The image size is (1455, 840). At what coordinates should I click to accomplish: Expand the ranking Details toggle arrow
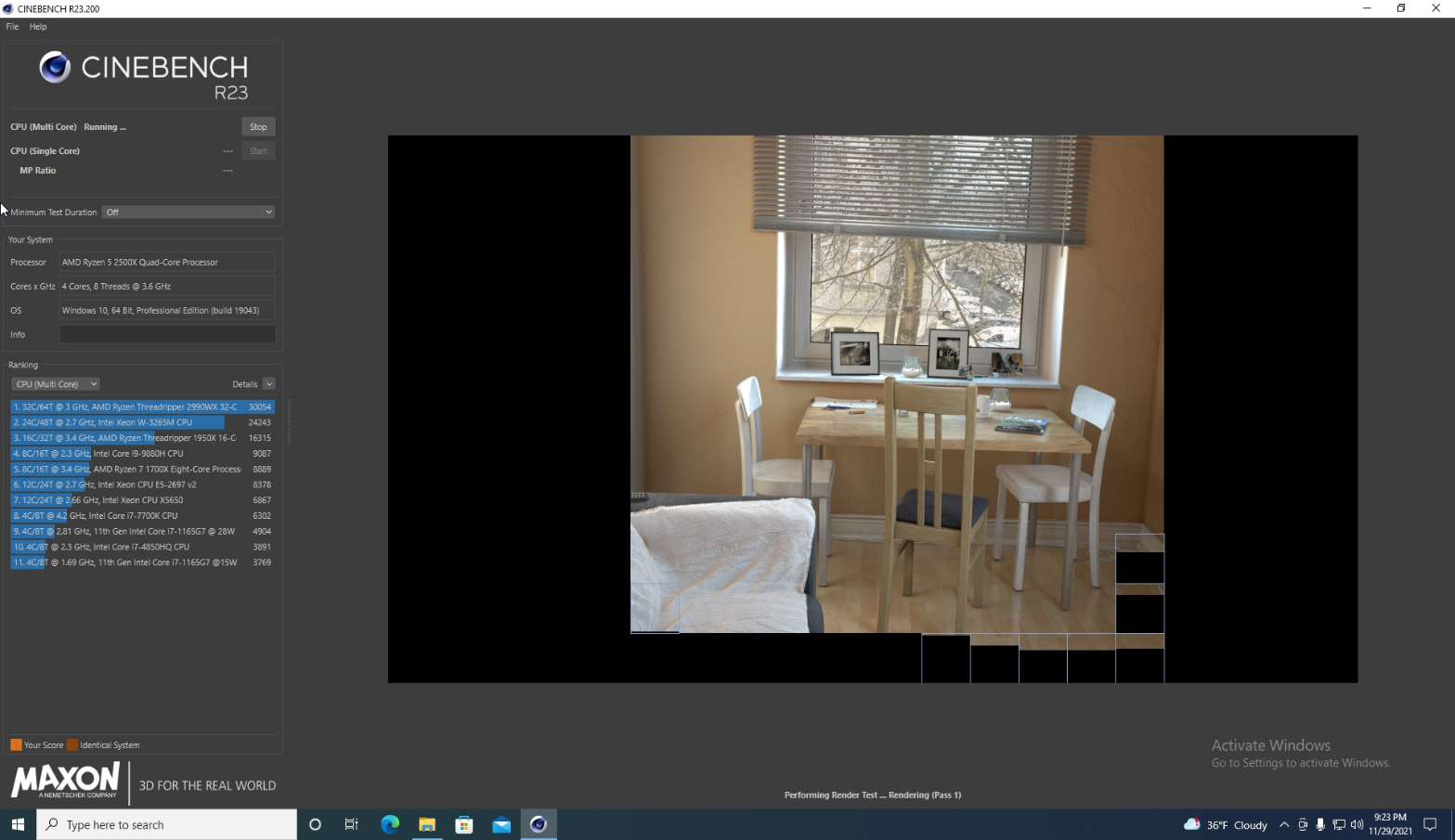[x=268, y=384]
